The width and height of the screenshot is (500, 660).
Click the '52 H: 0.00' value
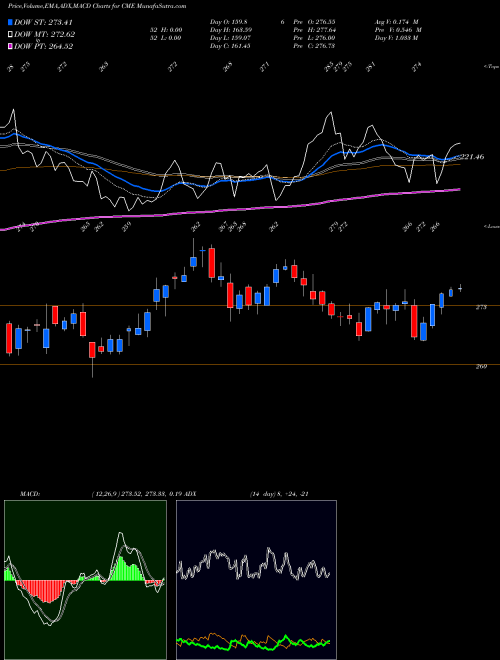pos(167,30)
